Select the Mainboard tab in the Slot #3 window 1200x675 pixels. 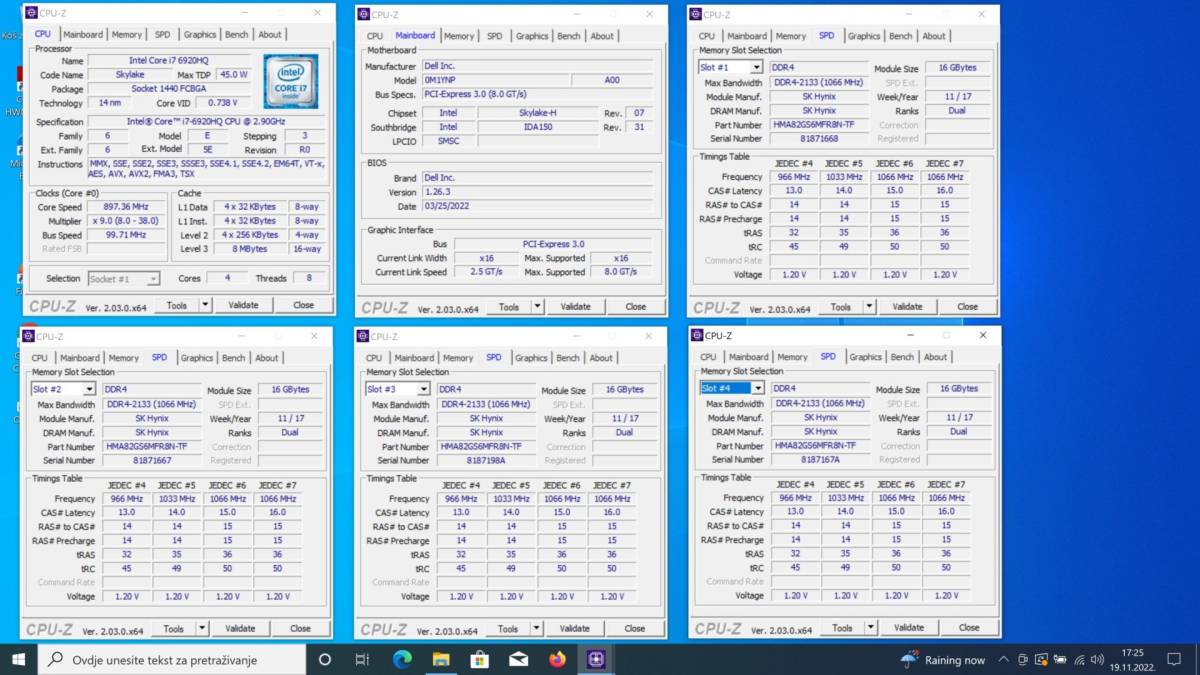pyautogui.click(x=414, y=358)
